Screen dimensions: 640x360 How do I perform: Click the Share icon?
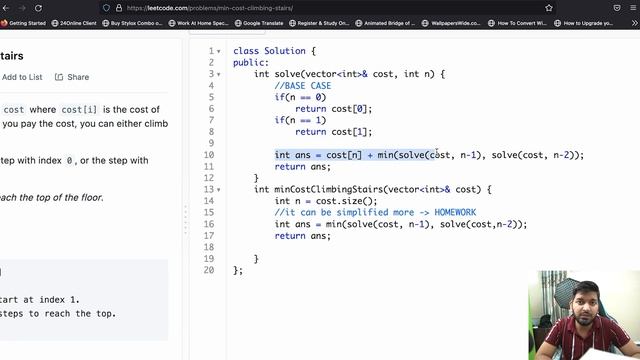pos(59,77)
